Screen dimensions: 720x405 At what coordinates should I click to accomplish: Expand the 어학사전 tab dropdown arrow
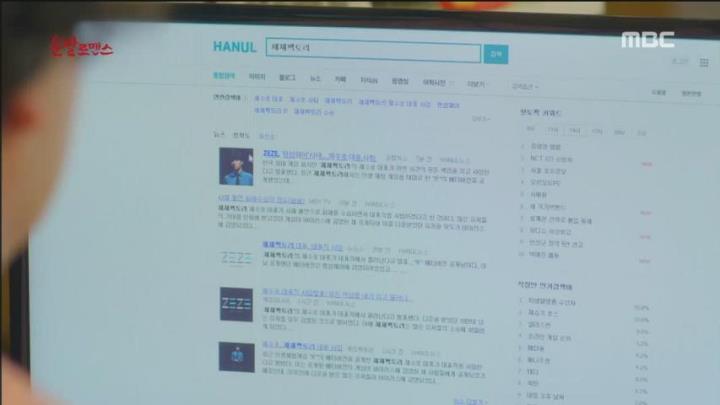[452, 83]
